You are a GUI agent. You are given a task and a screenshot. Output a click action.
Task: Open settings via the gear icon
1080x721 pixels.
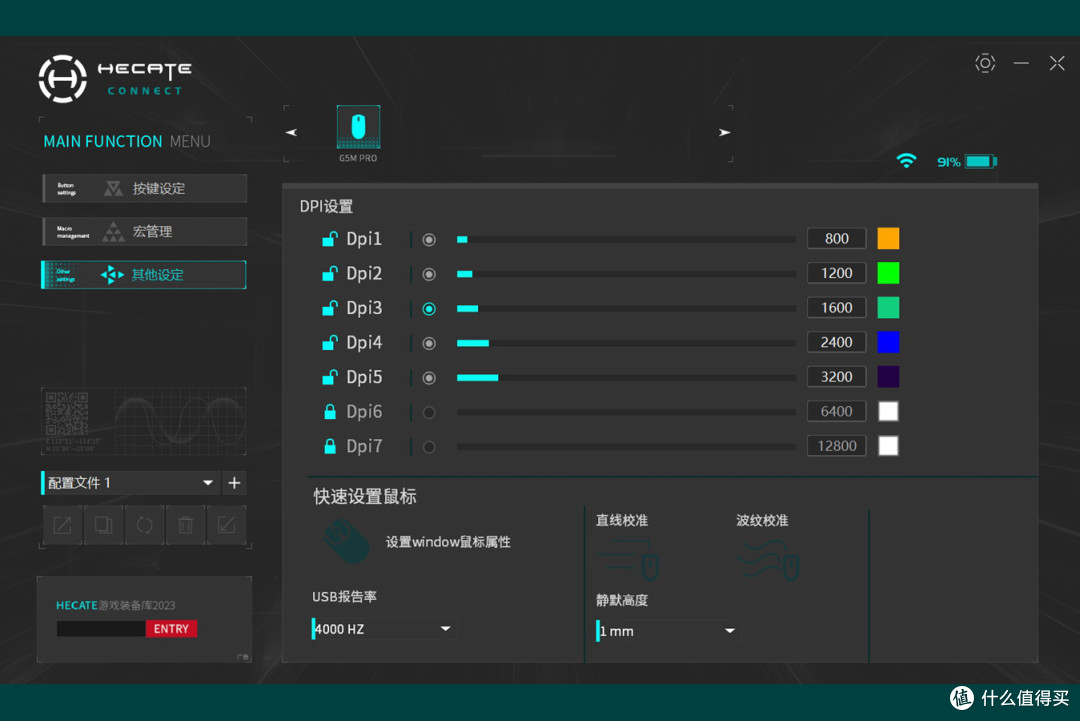click(x=985, y=63)
